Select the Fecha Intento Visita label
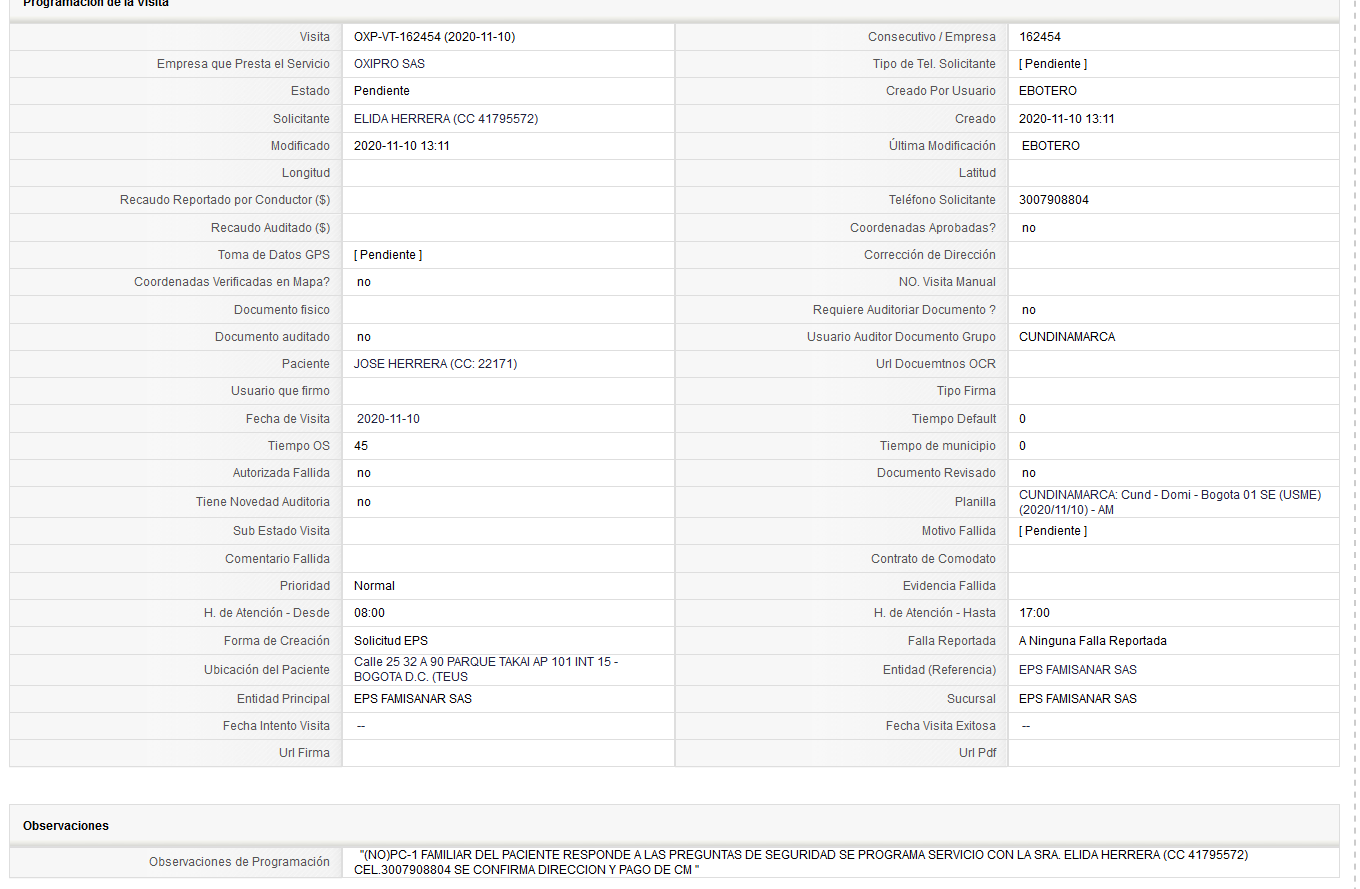The height and width of the screenshot is (889, 1360). pos(276,726)
